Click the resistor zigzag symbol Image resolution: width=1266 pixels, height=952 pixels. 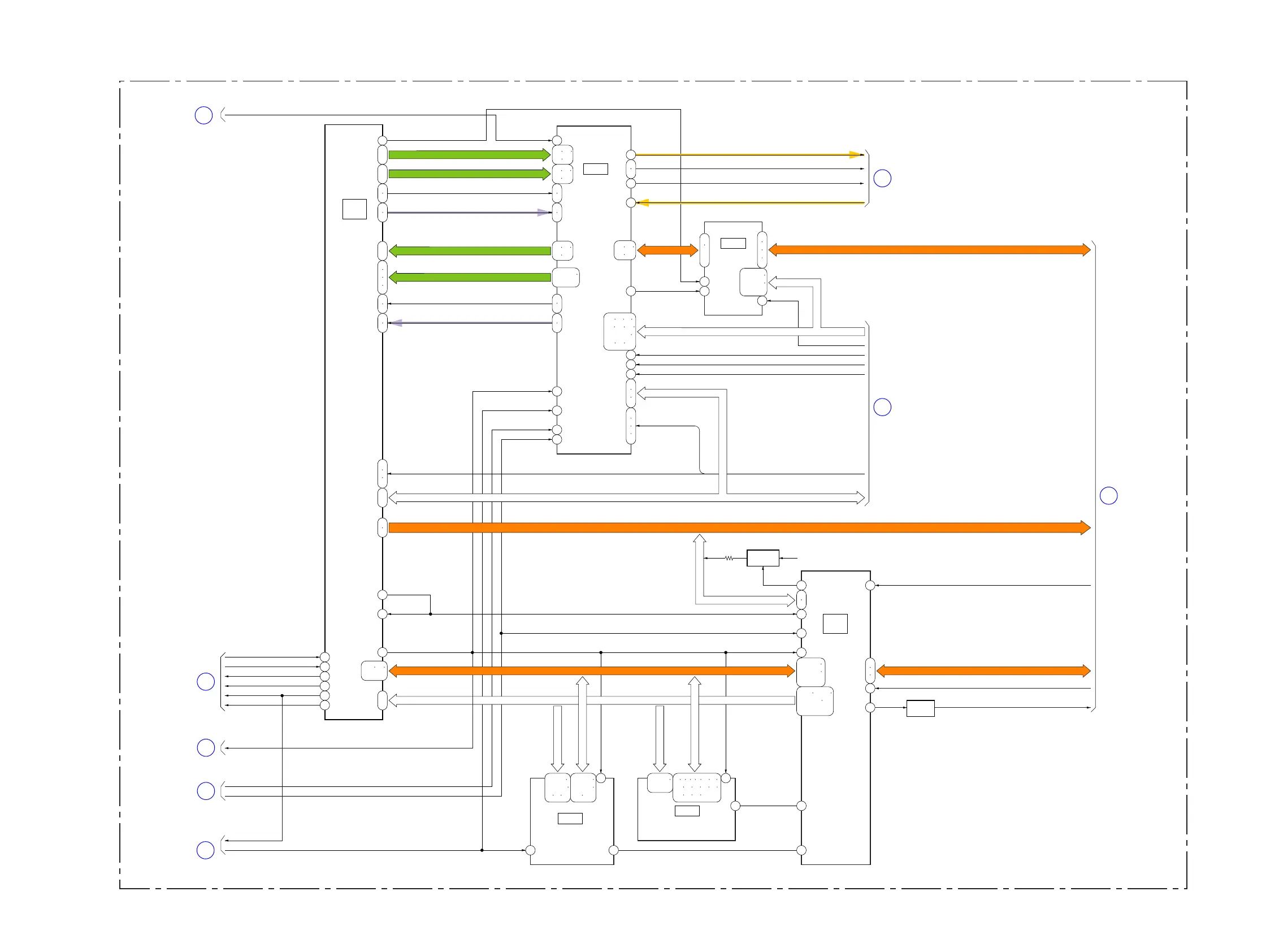(729, 558)
